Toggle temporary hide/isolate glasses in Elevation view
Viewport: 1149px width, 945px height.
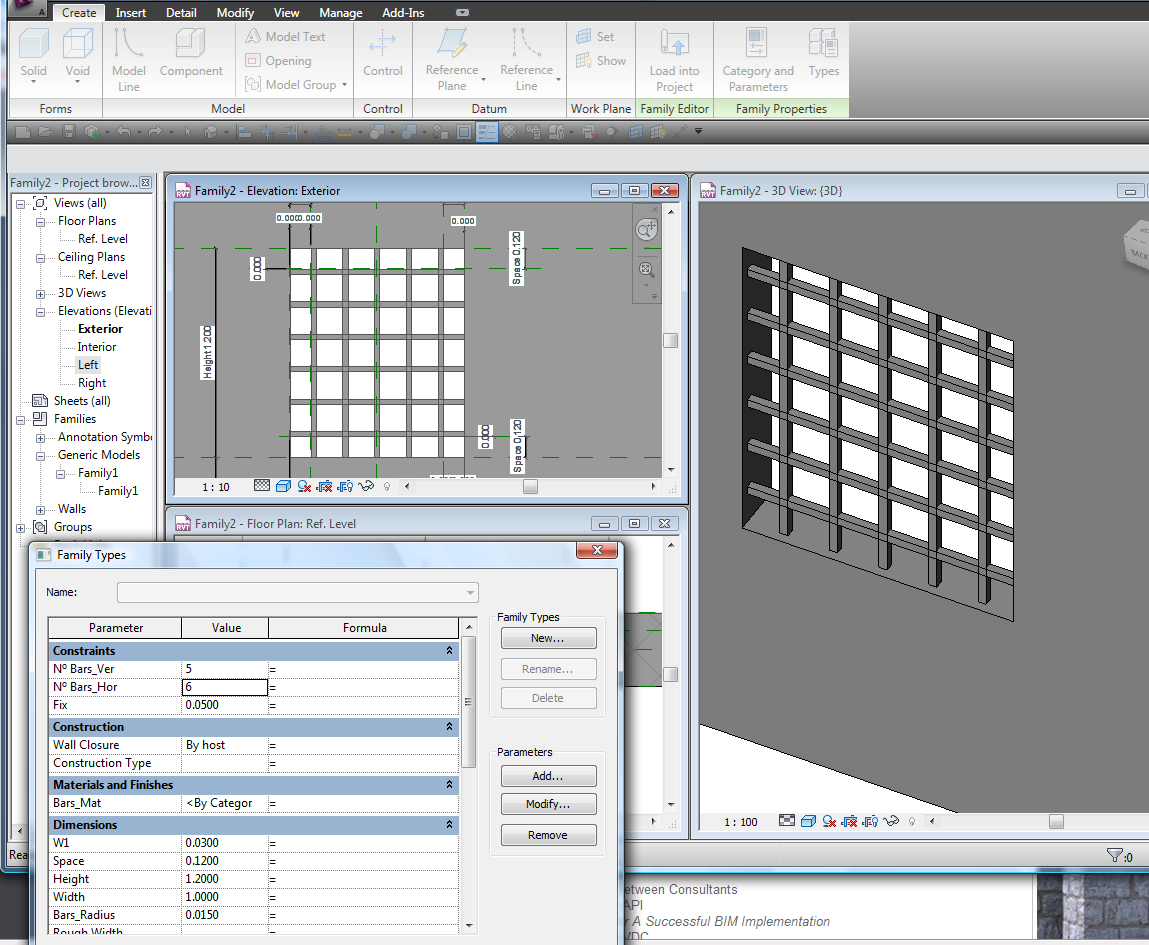366,487
